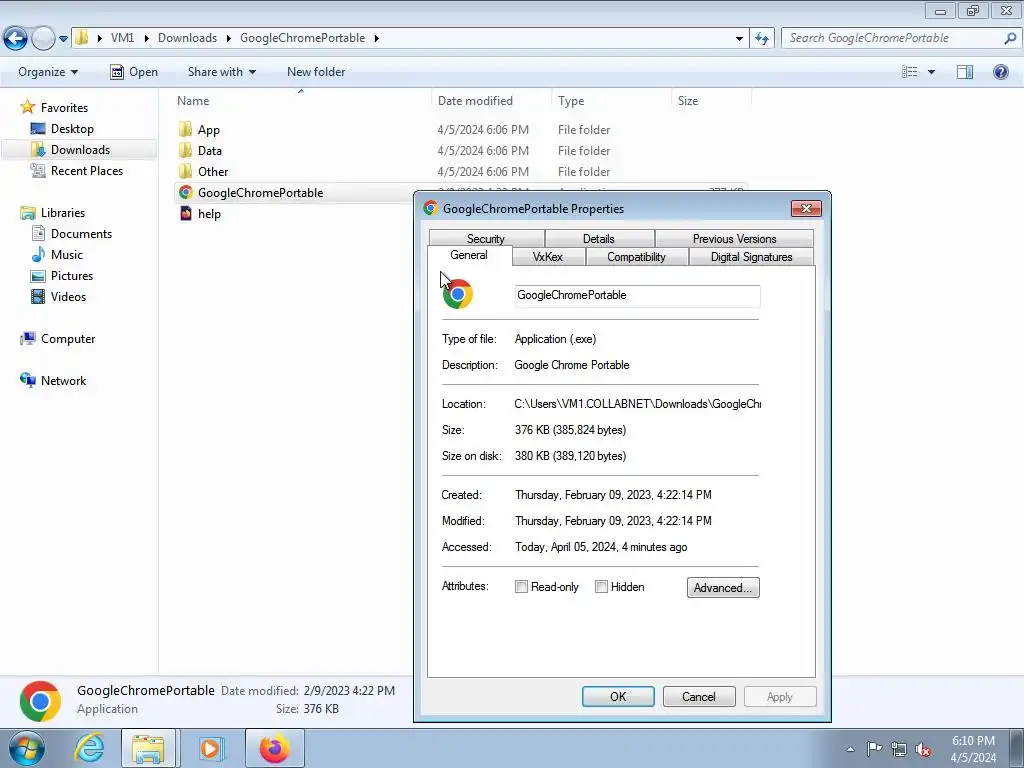The width and height of the screenshot is (1024, 768).
Task: Select the Documents library
Action: [81, 234]
